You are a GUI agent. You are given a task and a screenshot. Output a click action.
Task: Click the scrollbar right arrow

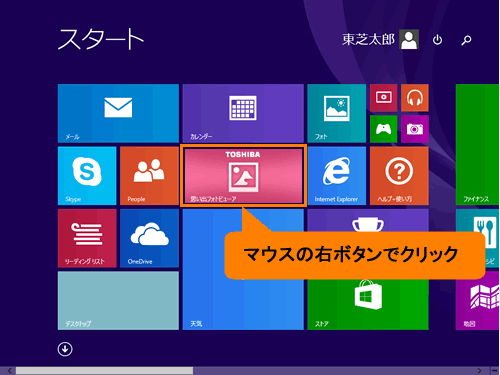pos(479,371)
